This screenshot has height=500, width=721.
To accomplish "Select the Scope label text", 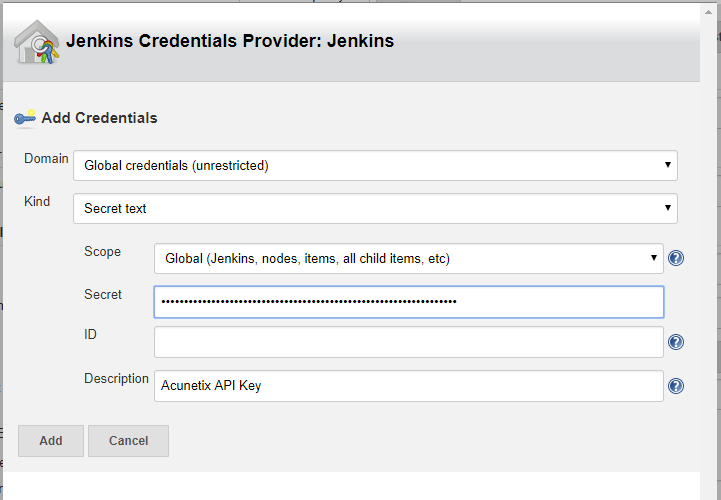I will pos(102,252).
